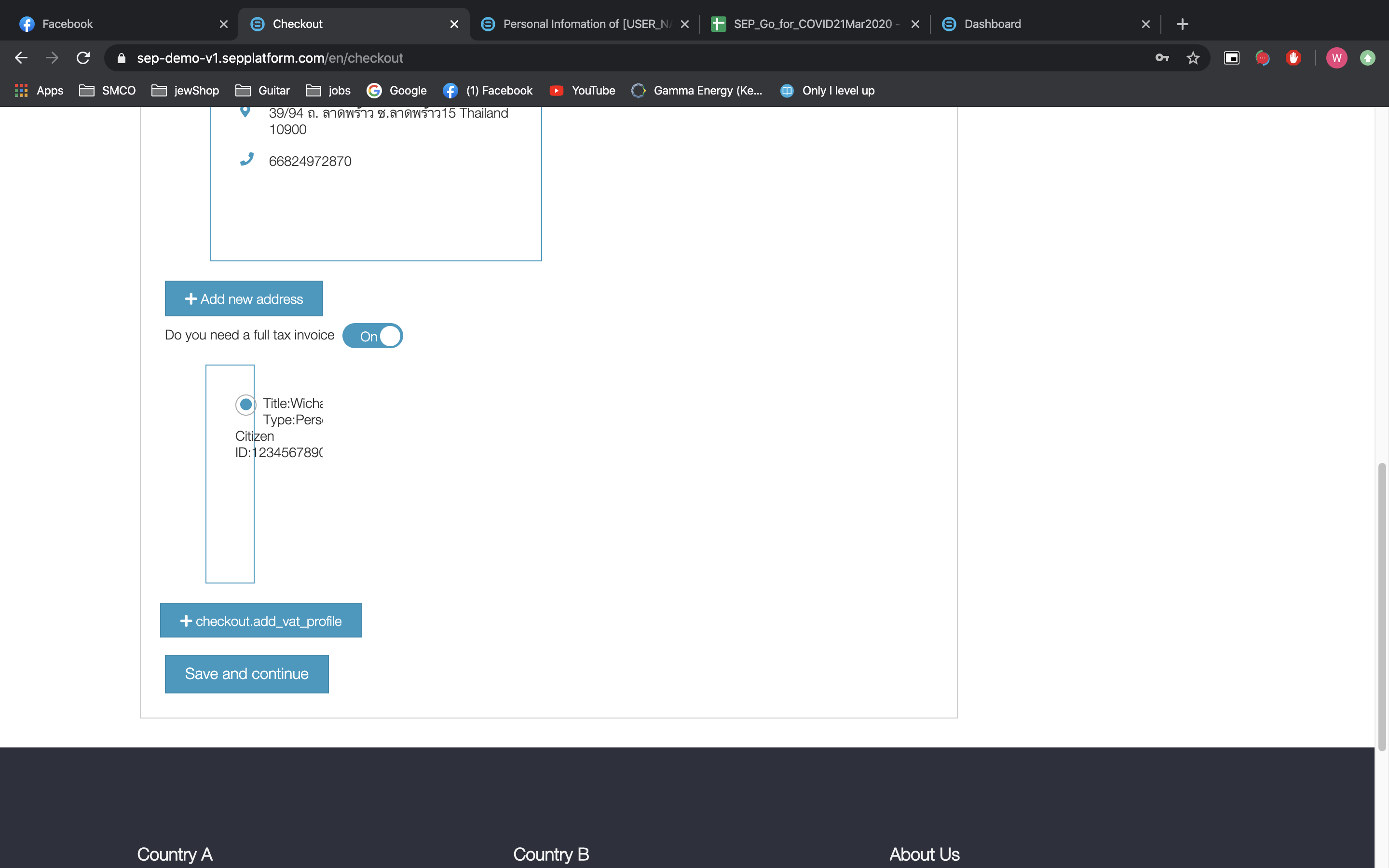1389x868 pixels.
Task: Open the Personal Infomation tab
Action: [585, 24]
